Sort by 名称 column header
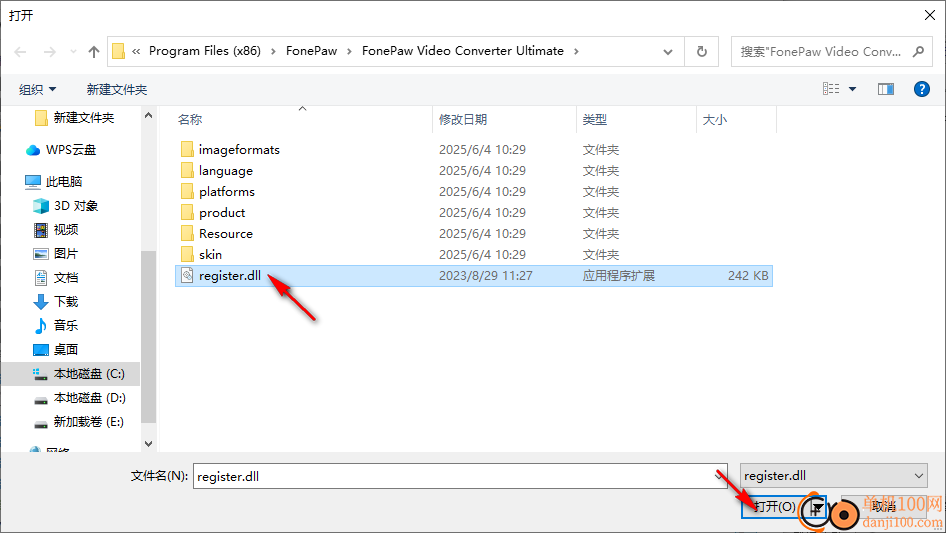Viewport: 946px width, 533px height. [303, 120]
